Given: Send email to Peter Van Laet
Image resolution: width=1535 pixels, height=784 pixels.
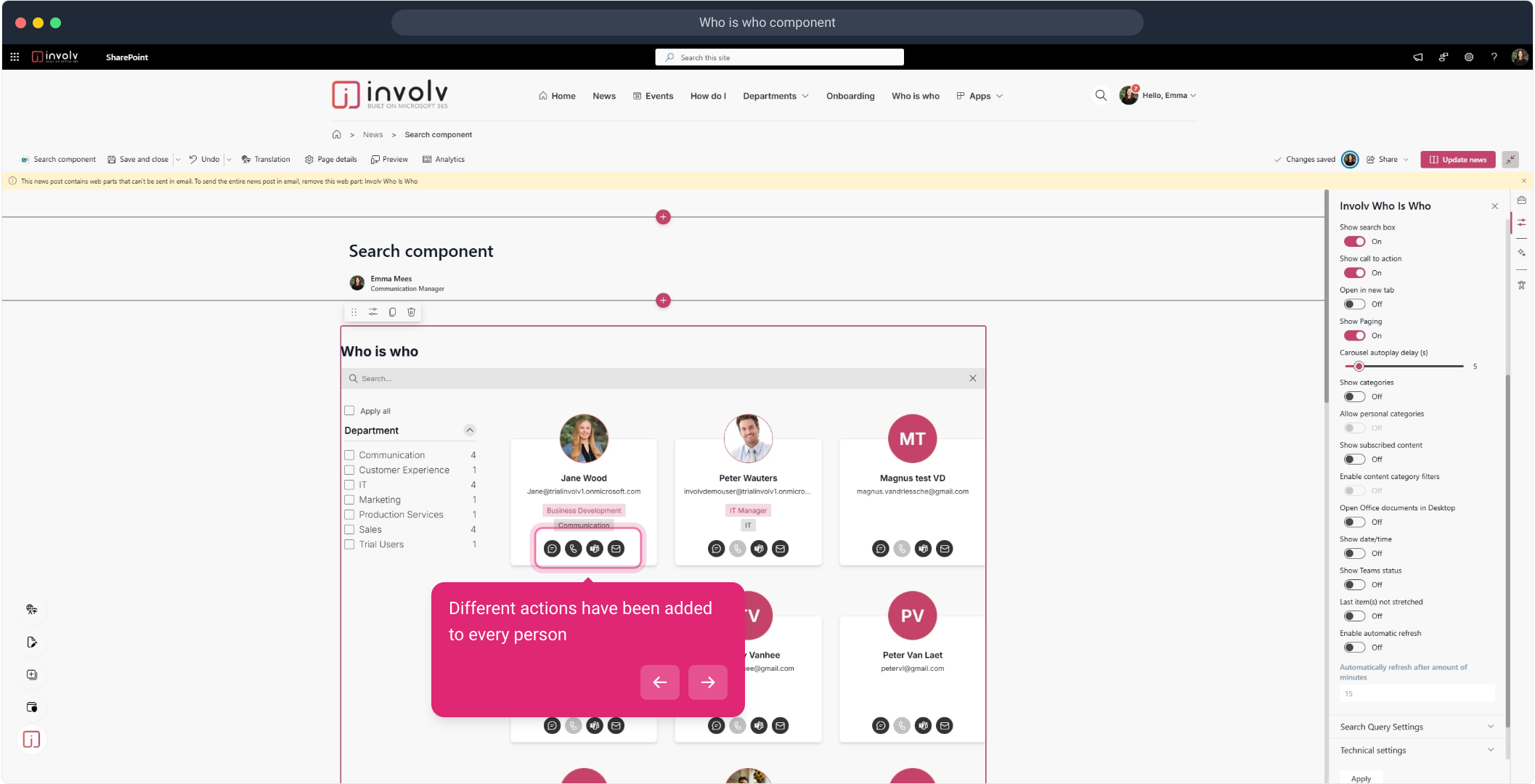Looking at the screenshot, I should click(945, 725).
